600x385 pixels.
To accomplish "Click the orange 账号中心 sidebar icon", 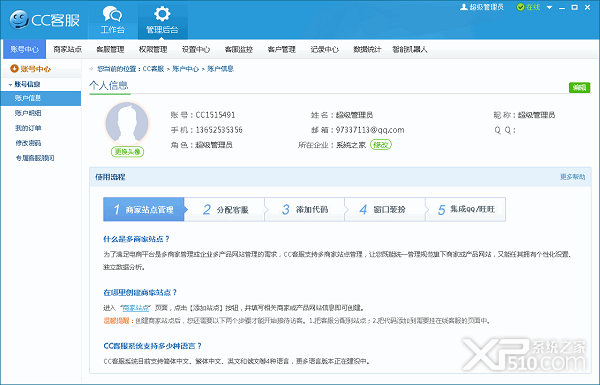I will [14, 69].
